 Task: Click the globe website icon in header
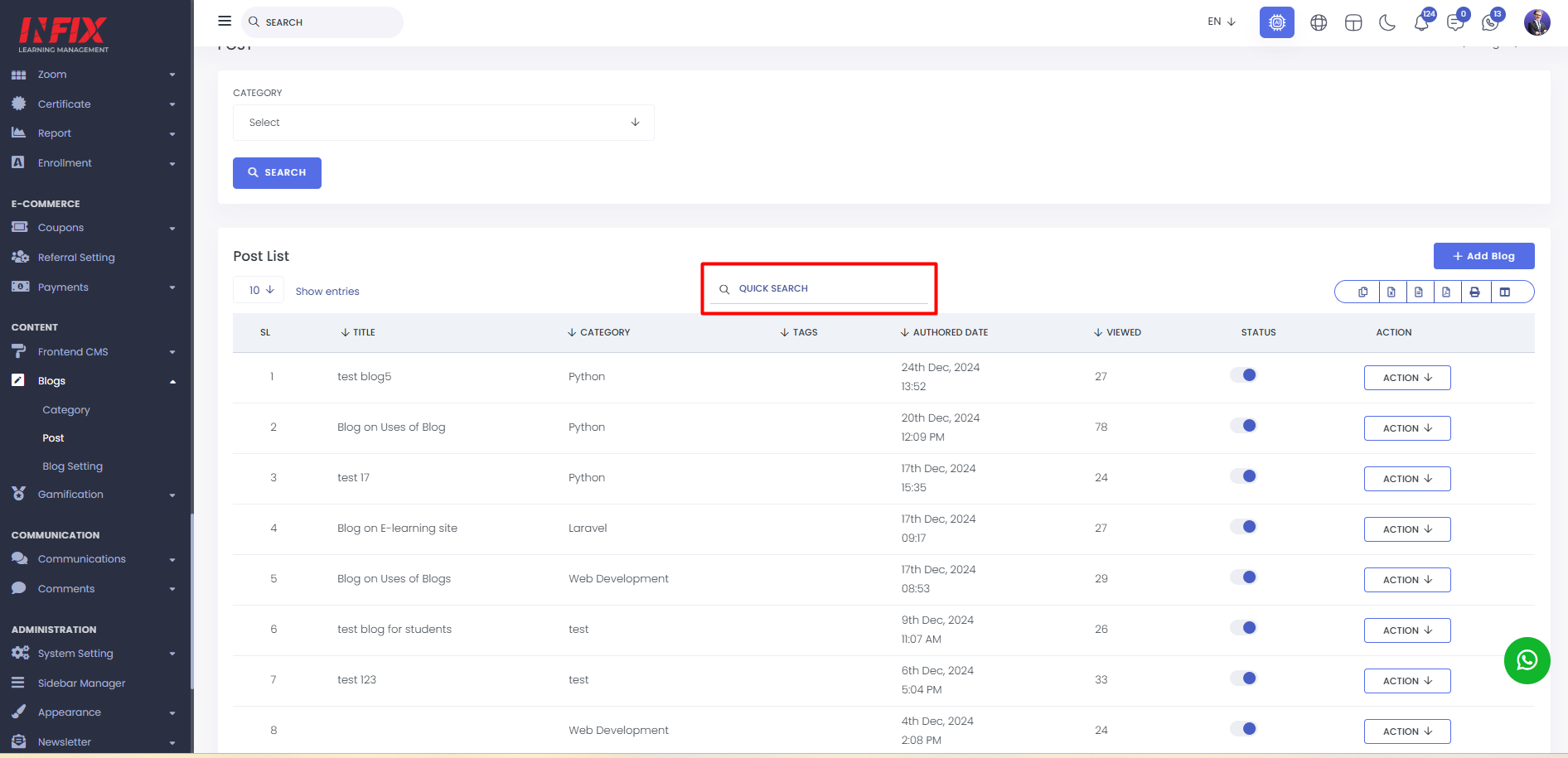tap(1319, 22)
